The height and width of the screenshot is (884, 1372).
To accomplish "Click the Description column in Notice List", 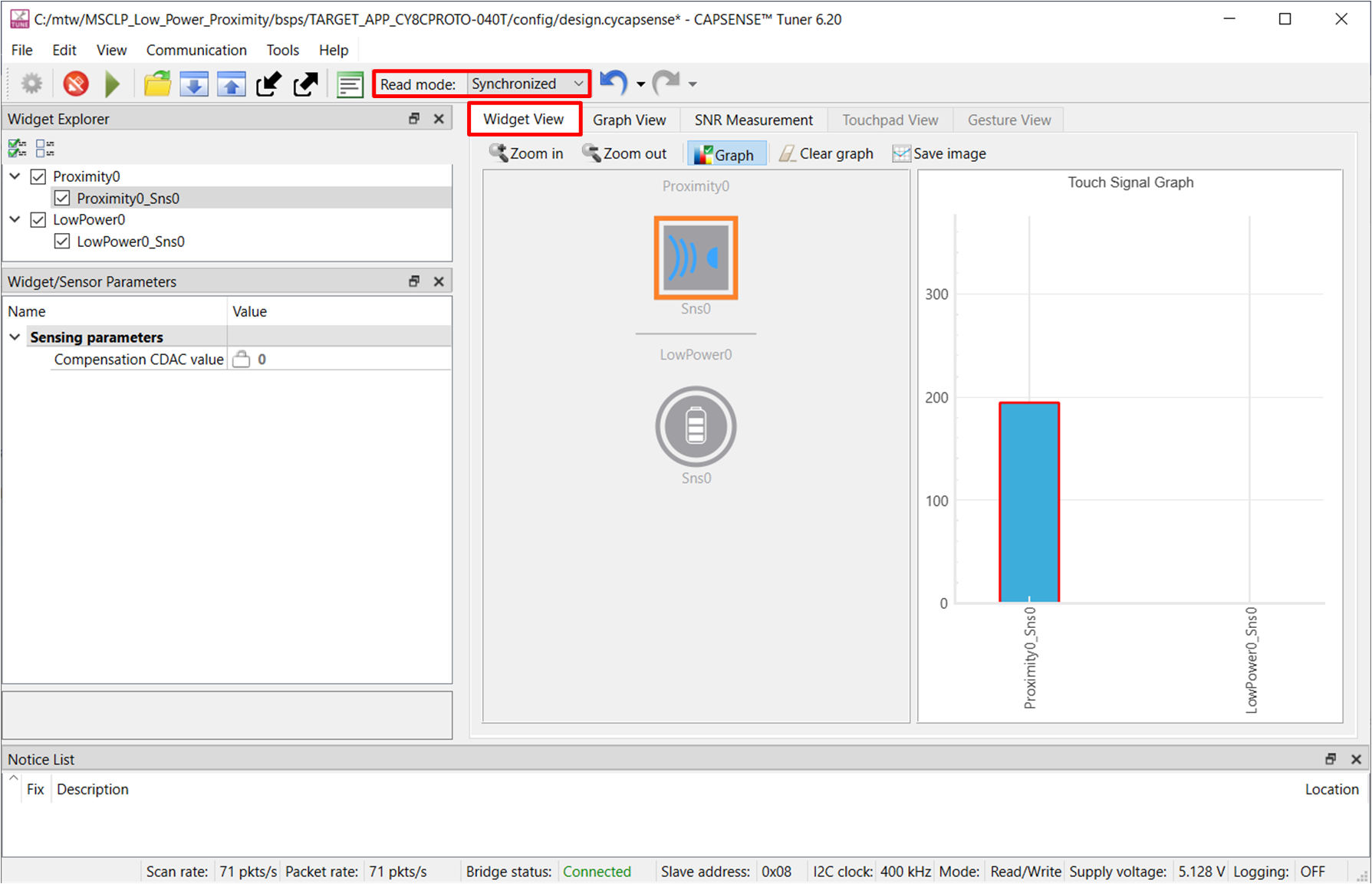I will (x=93, y=789).
